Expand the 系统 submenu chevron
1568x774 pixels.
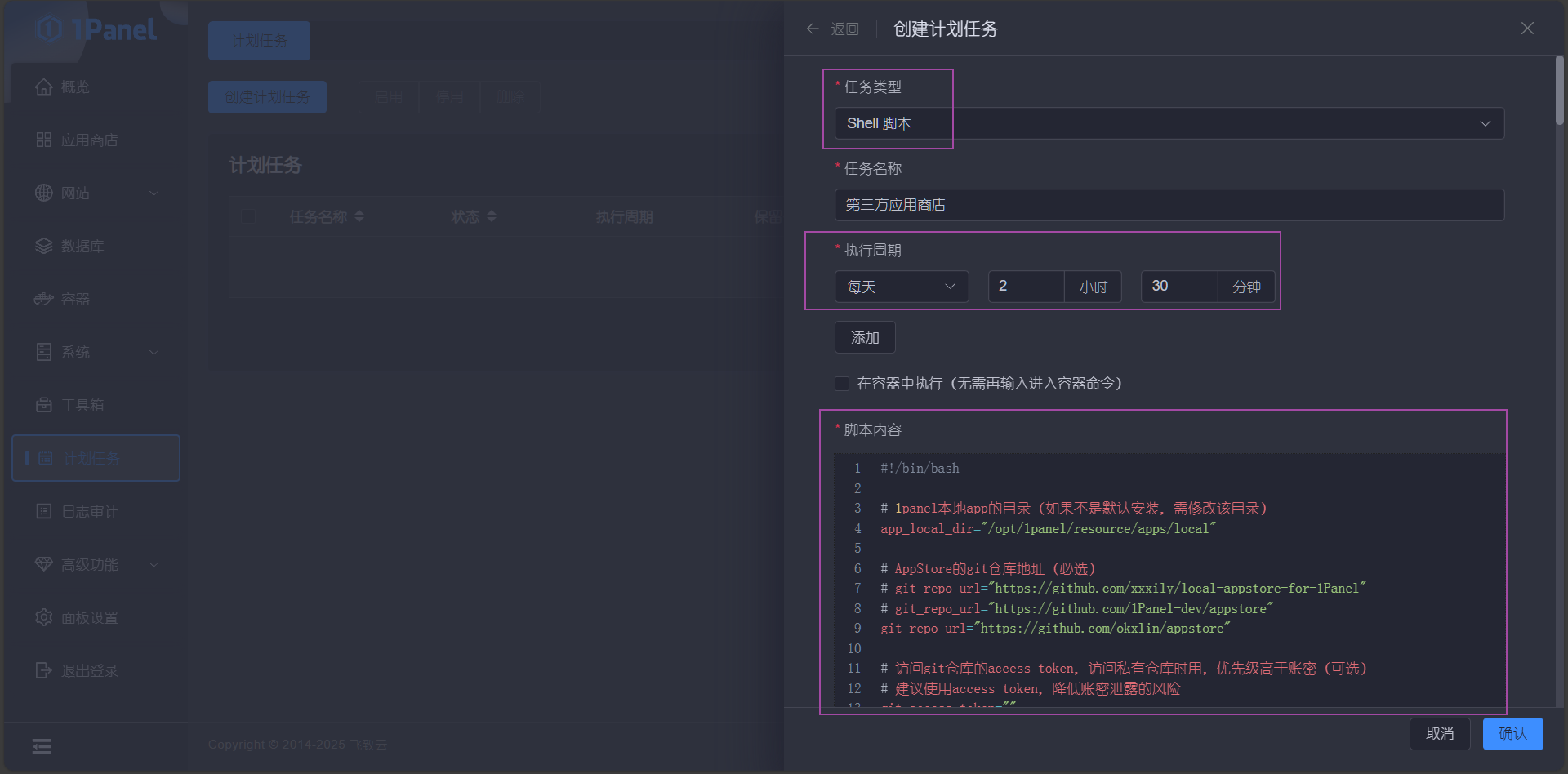coord(154,353)
